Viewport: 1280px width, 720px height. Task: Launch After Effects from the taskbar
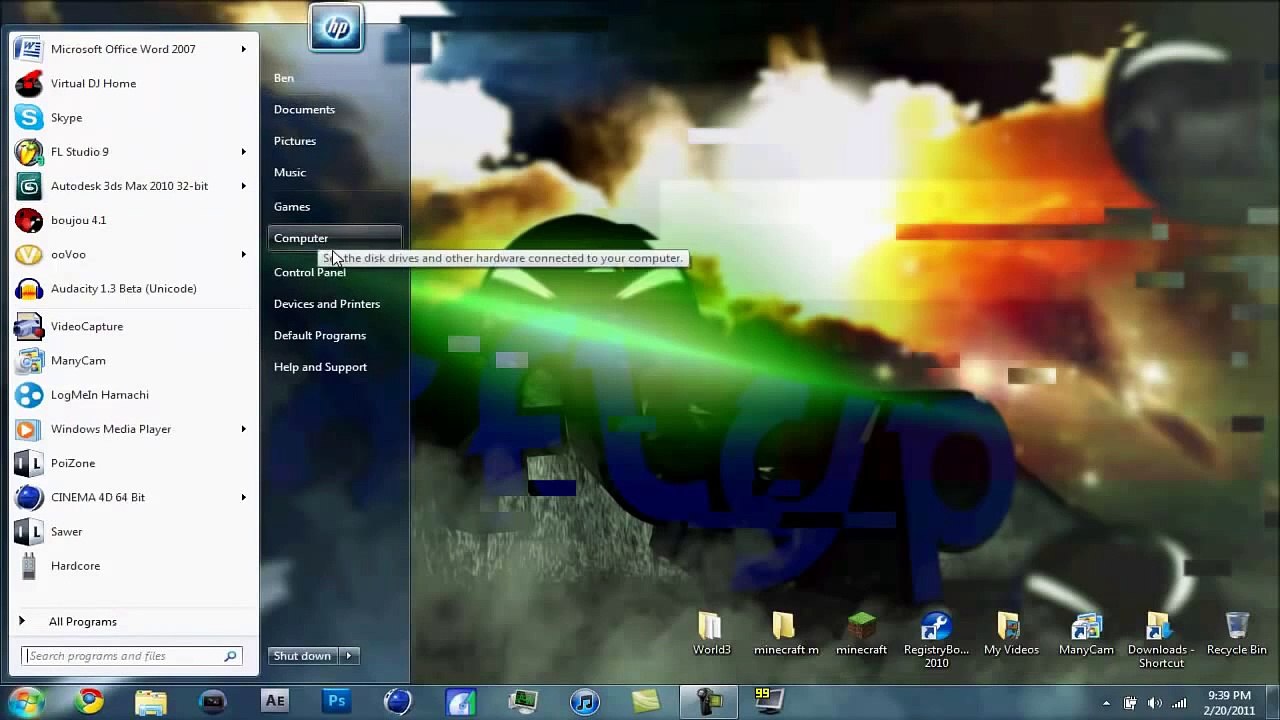[275, 702]
